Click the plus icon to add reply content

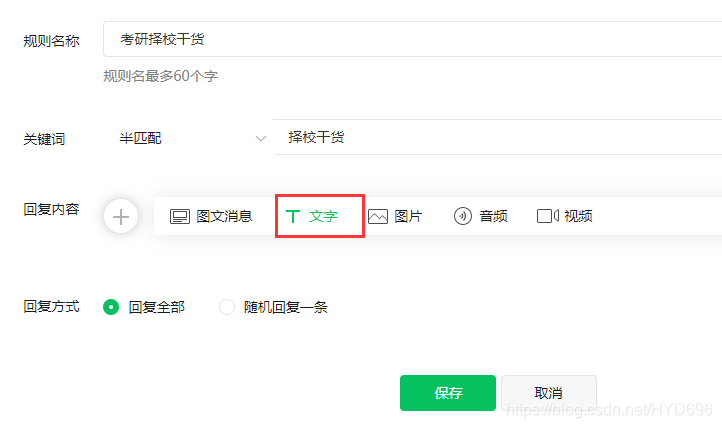121,216
